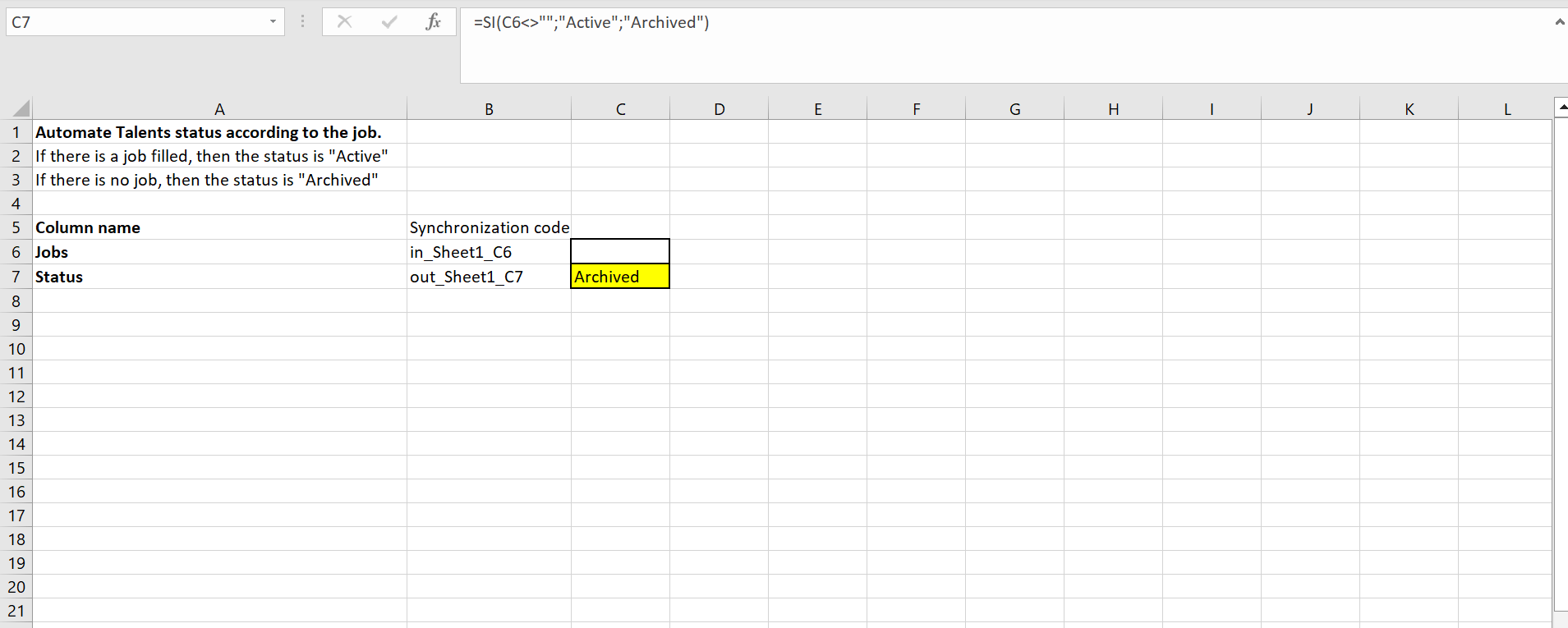Select row 15 header
This screenshot has height=628, width=1568.
pyautogui.click(x=16, y=468)
